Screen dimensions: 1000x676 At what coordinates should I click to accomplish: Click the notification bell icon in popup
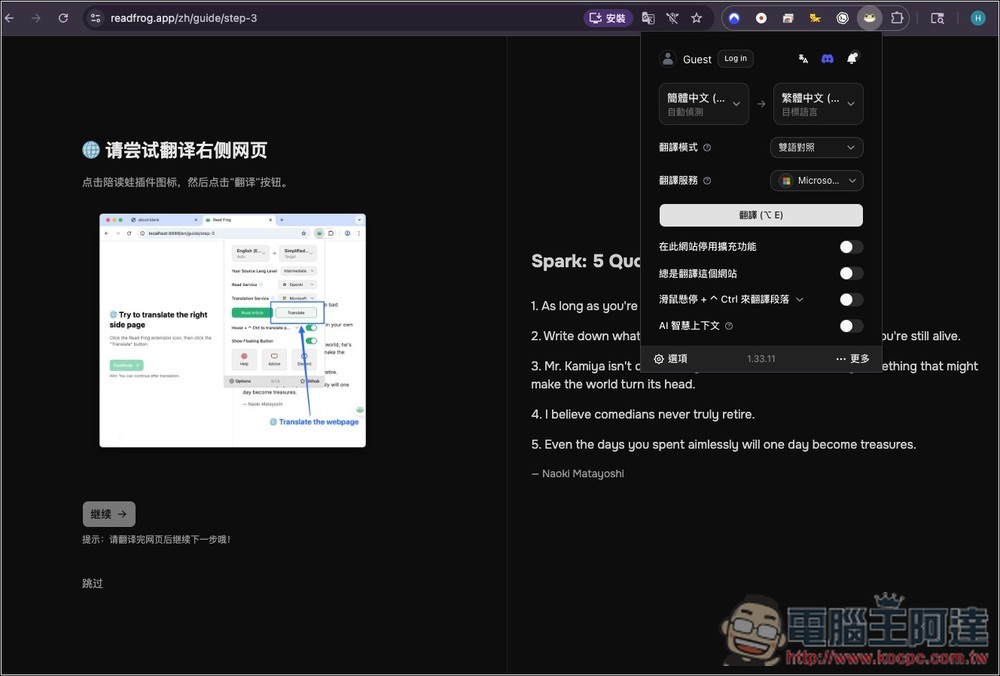point(852,58)
